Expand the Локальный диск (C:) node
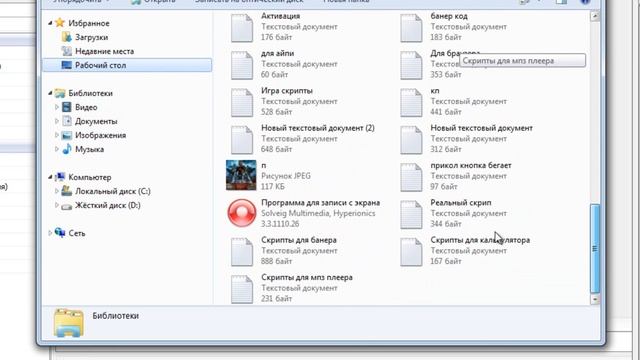640x360 pixels. (57, 191)
